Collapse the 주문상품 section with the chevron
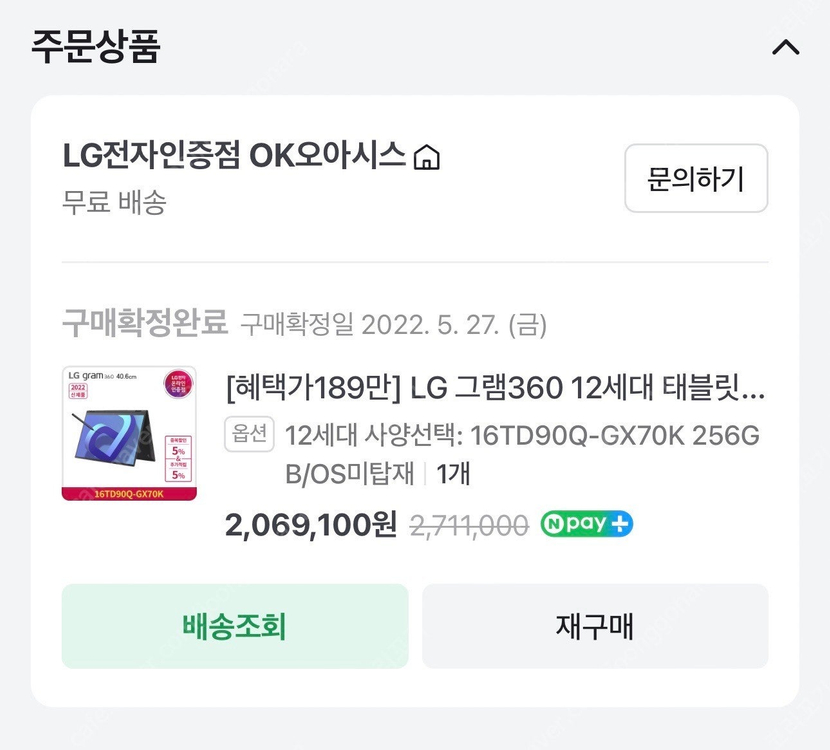Viewport: 830px width, 750px height. tap(784, 46)
